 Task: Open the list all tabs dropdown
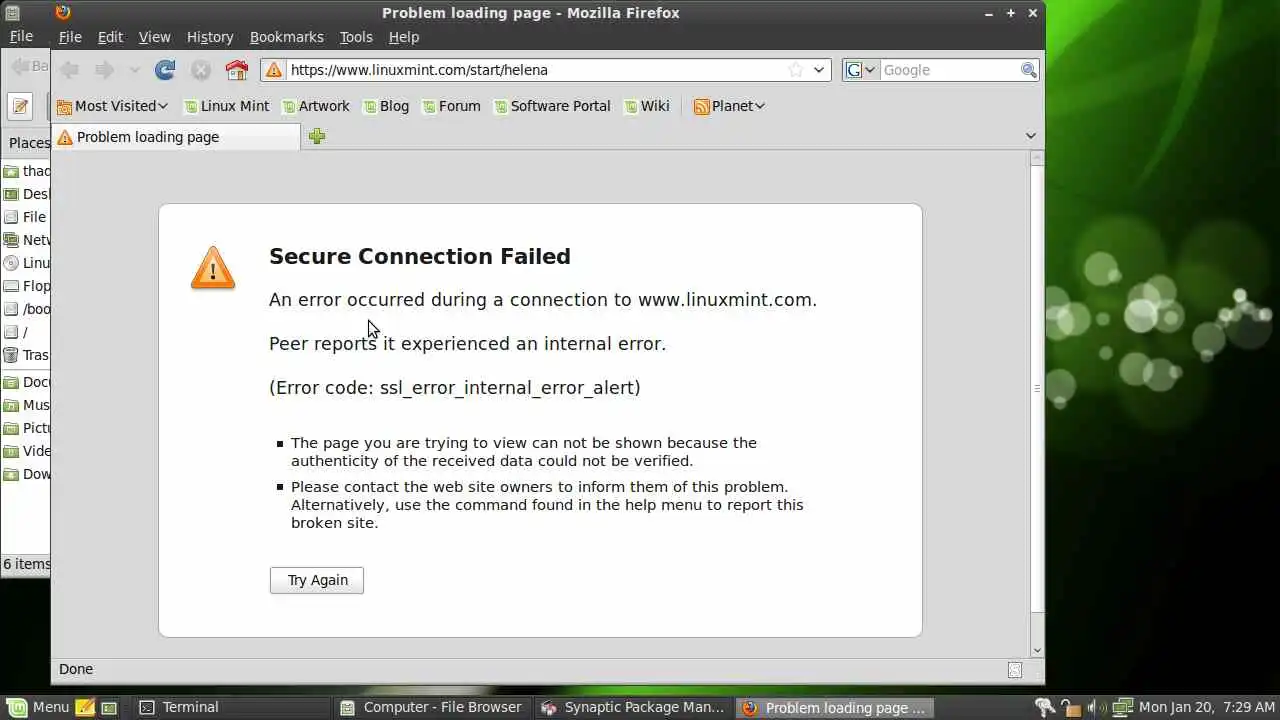tap(1031, 136)
